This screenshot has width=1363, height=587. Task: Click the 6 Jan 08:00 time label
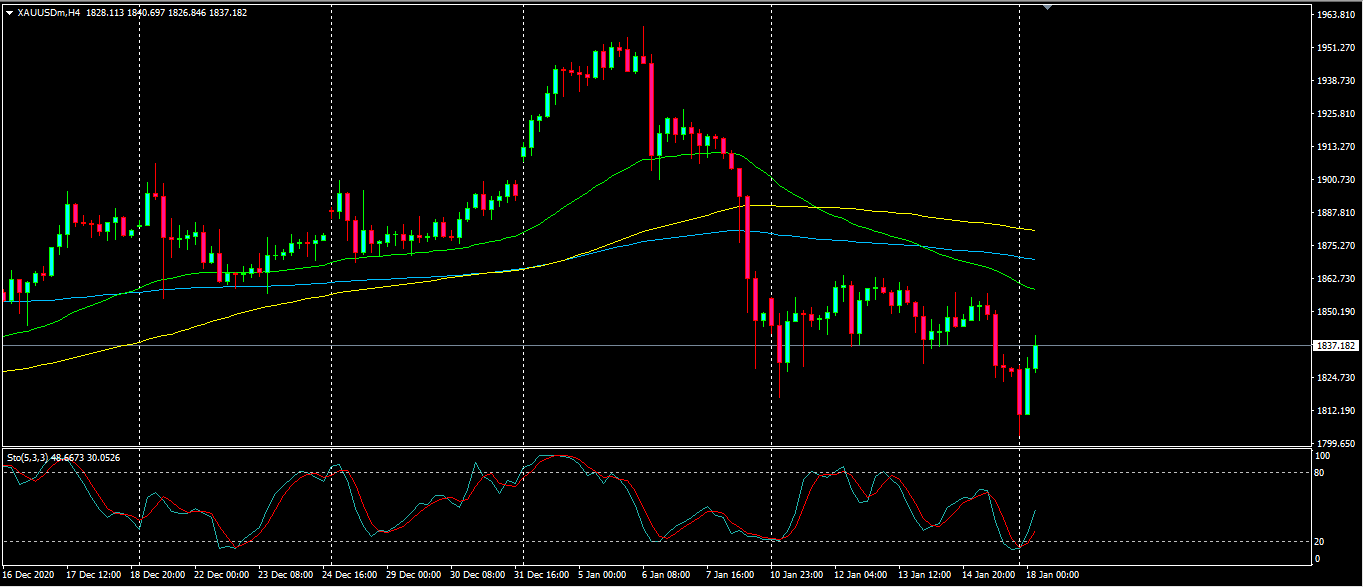click(x=666, y=575)
